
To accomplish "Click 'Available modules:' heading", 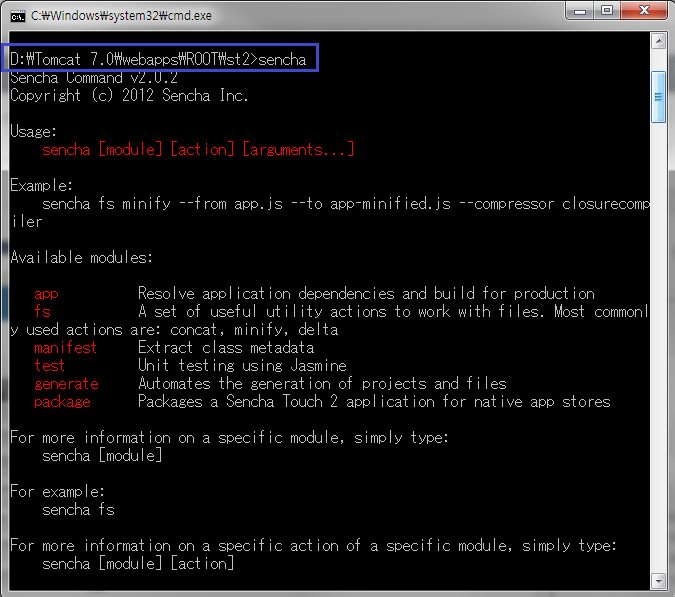I will click(x=81, y=257).
